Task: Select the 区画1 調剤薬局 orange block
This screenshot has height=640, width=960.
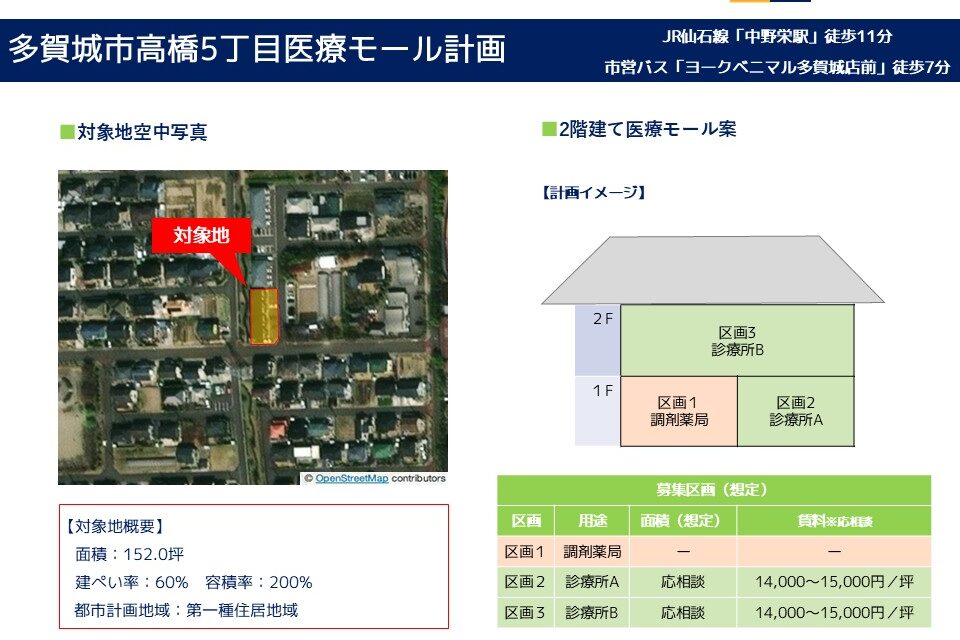Action: coord(679,411)
